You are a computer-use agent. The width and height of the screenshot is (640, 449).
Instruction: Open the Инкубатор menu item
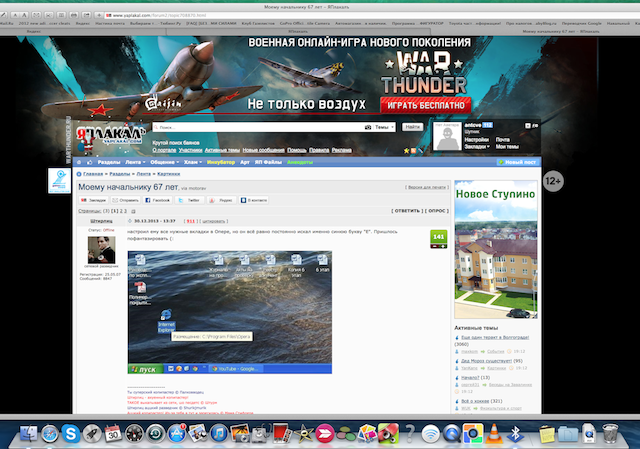pos(220,162)
